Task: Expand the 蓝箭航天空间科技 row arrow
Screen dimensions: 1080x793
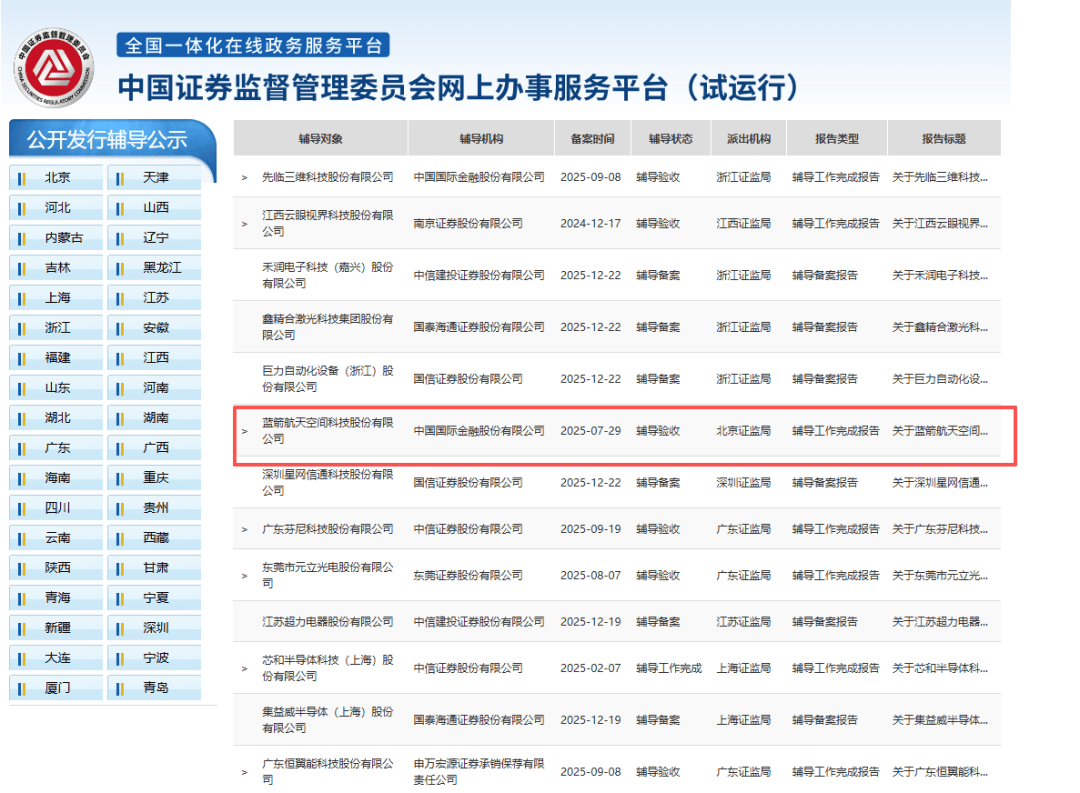Action: (x=244, y=431)
